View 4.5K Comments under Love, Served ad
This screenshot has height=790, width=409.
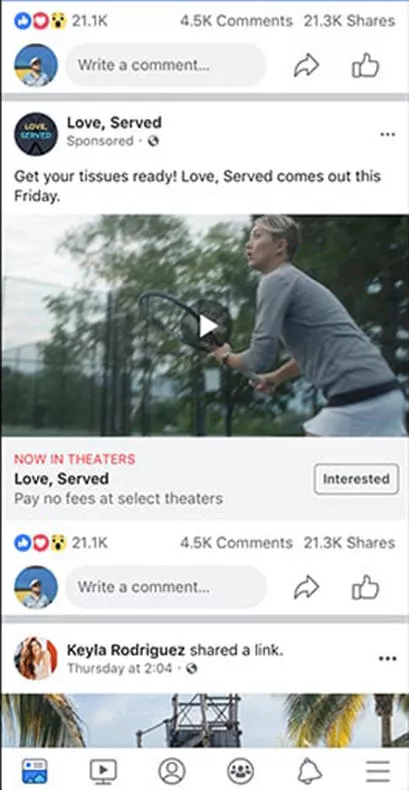[x=236, y=543]
